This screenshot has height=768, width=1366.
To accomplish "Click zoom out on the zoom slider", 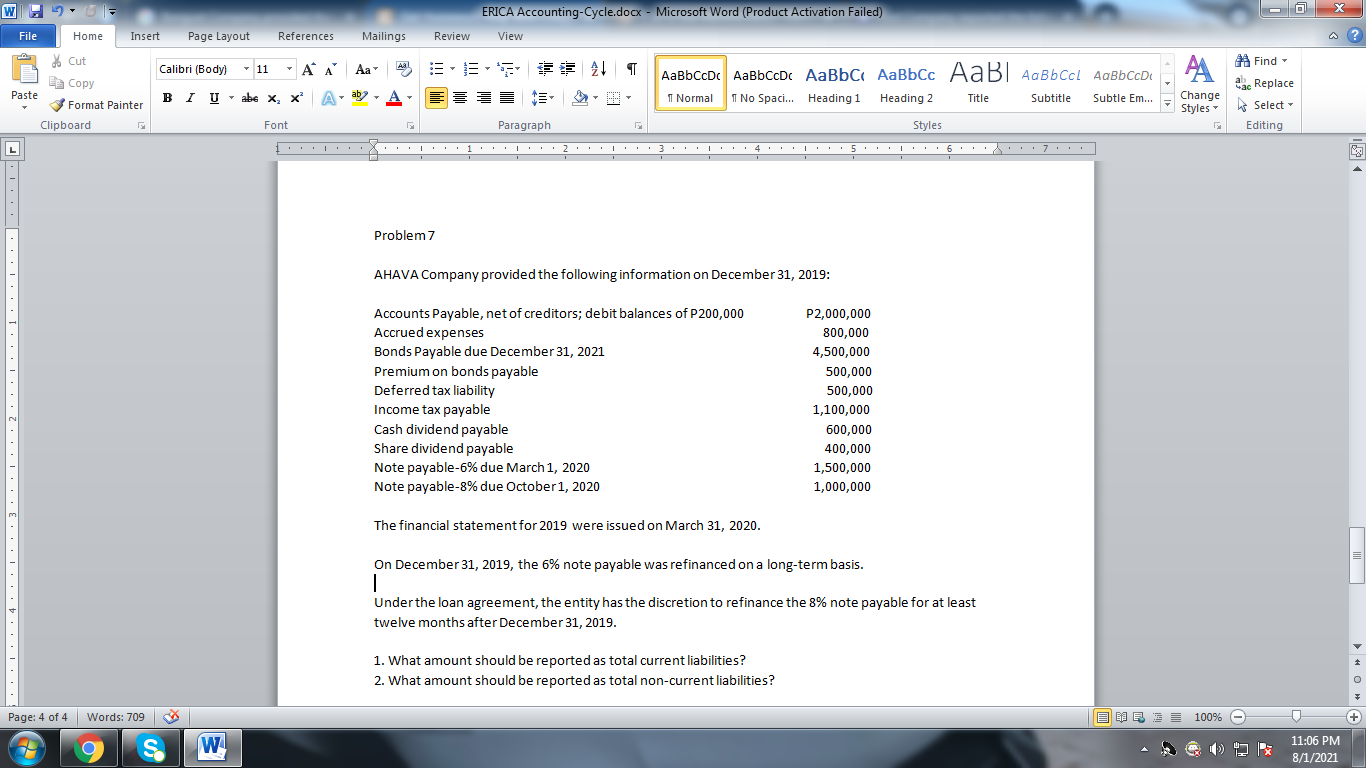I will point(1237,717).
